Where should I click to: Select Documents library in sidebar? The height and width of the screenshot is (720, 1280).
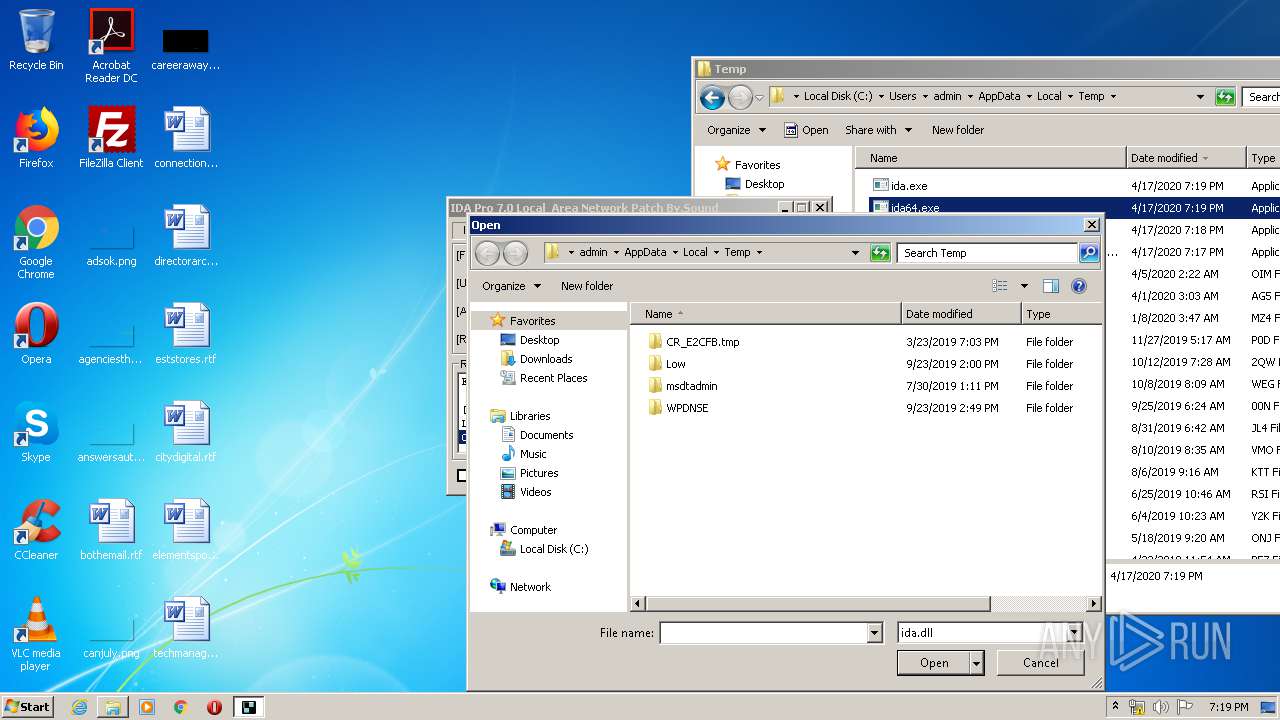[x=536, y=435]
